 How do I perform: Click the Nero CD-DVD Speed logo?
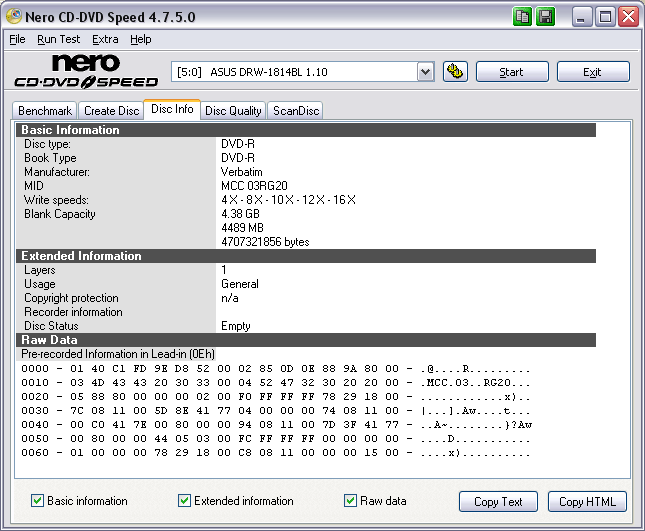[x=86, y=72]
